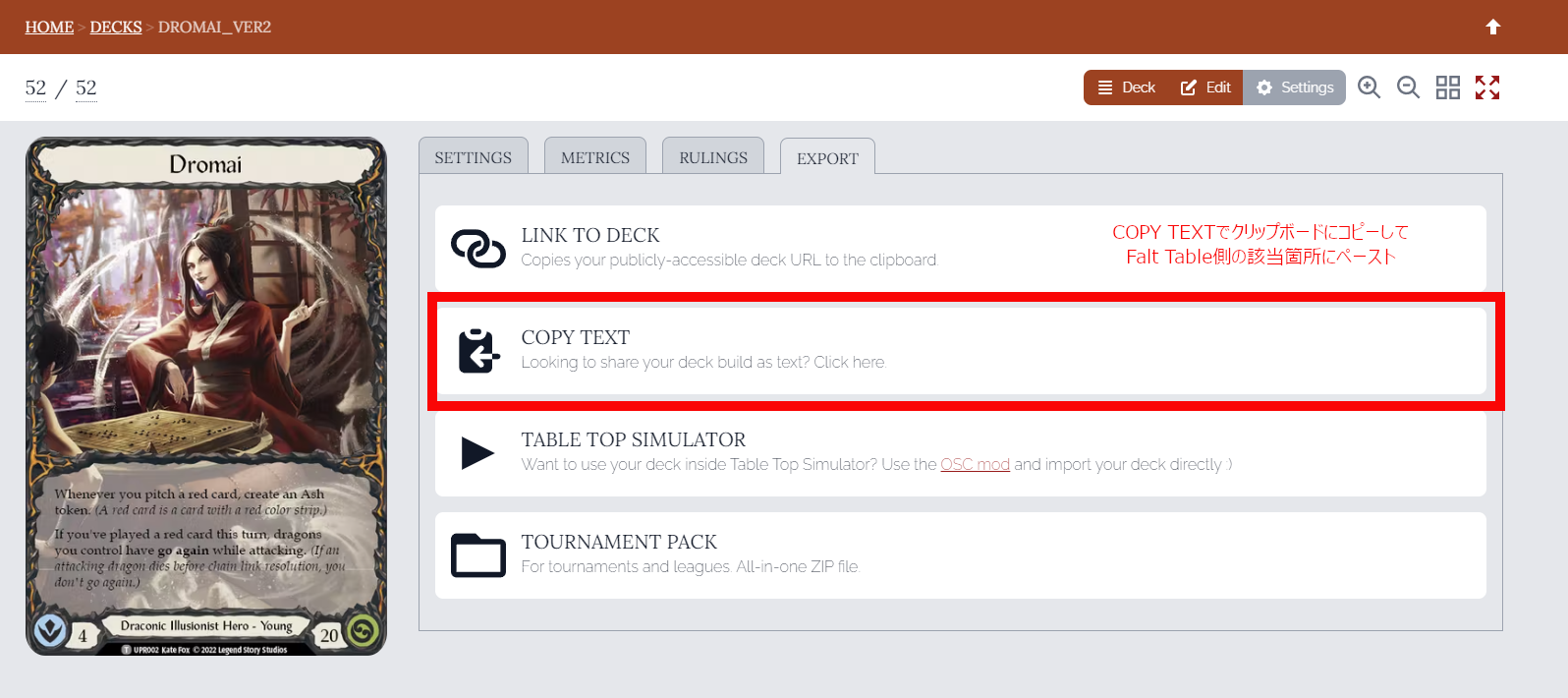Open the Deck view button

click(x=1126, y=87)
